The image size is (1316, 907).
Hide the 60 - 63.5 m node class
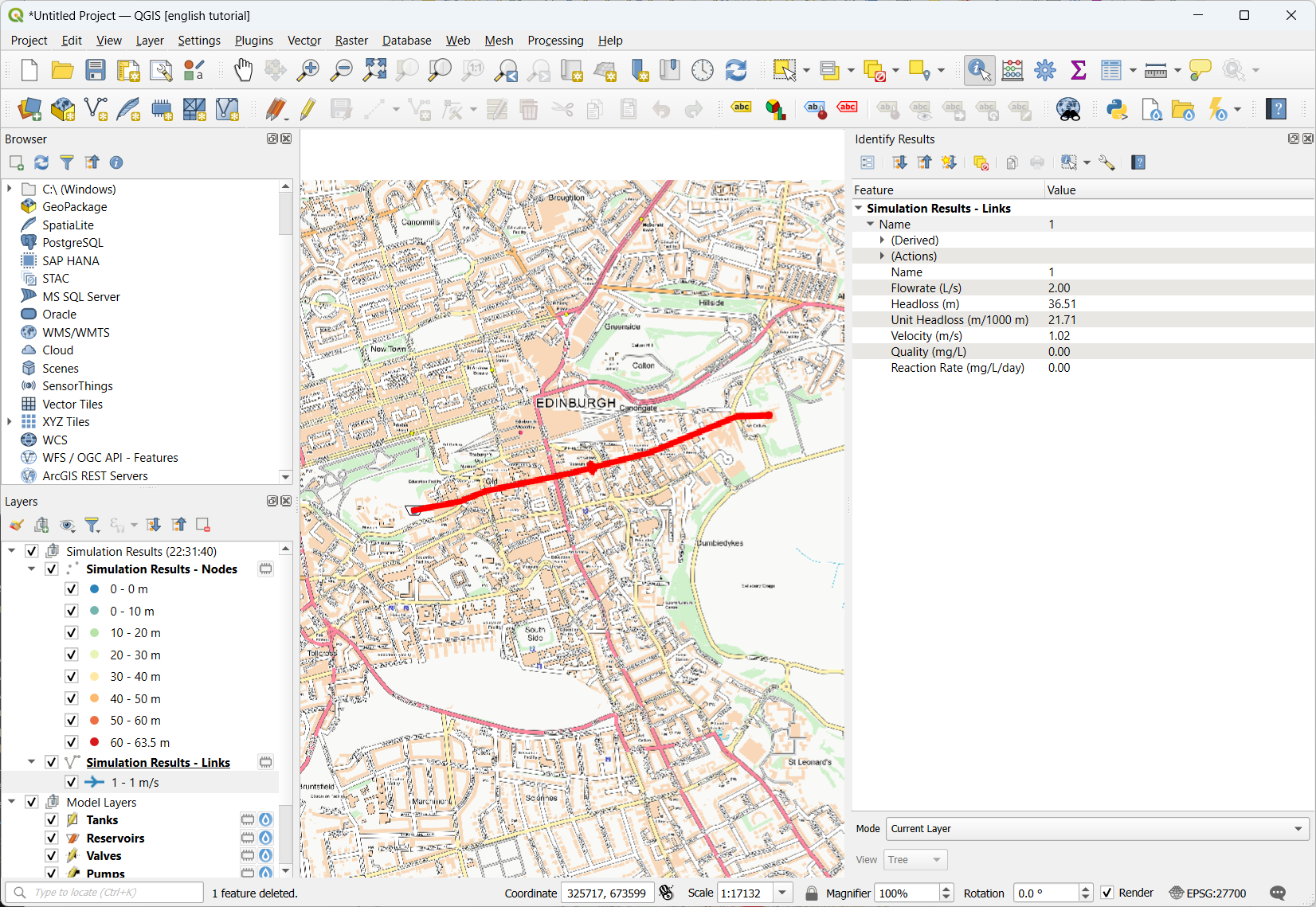(72, 742)
